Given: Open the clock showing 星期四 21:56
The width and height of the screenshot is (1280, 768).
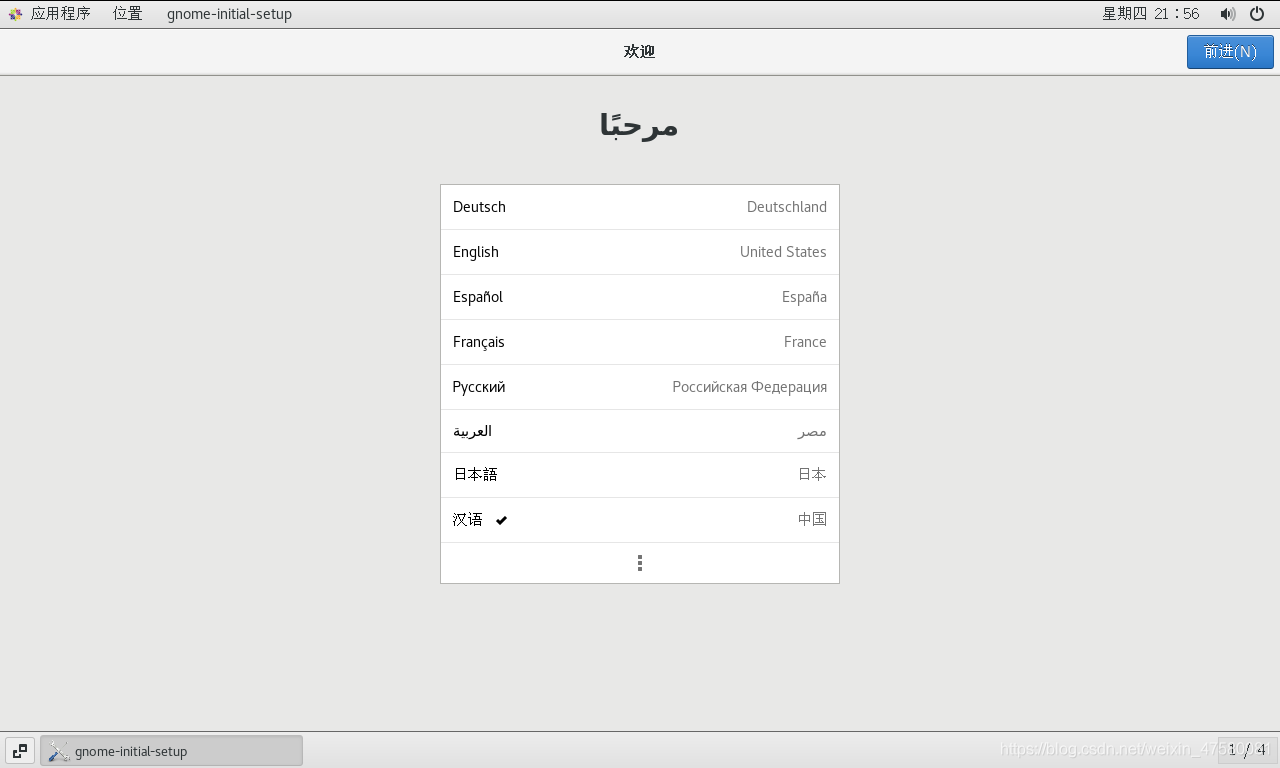Looking at the screenshot, I should pyautogui.click(x=1150, y=14).
